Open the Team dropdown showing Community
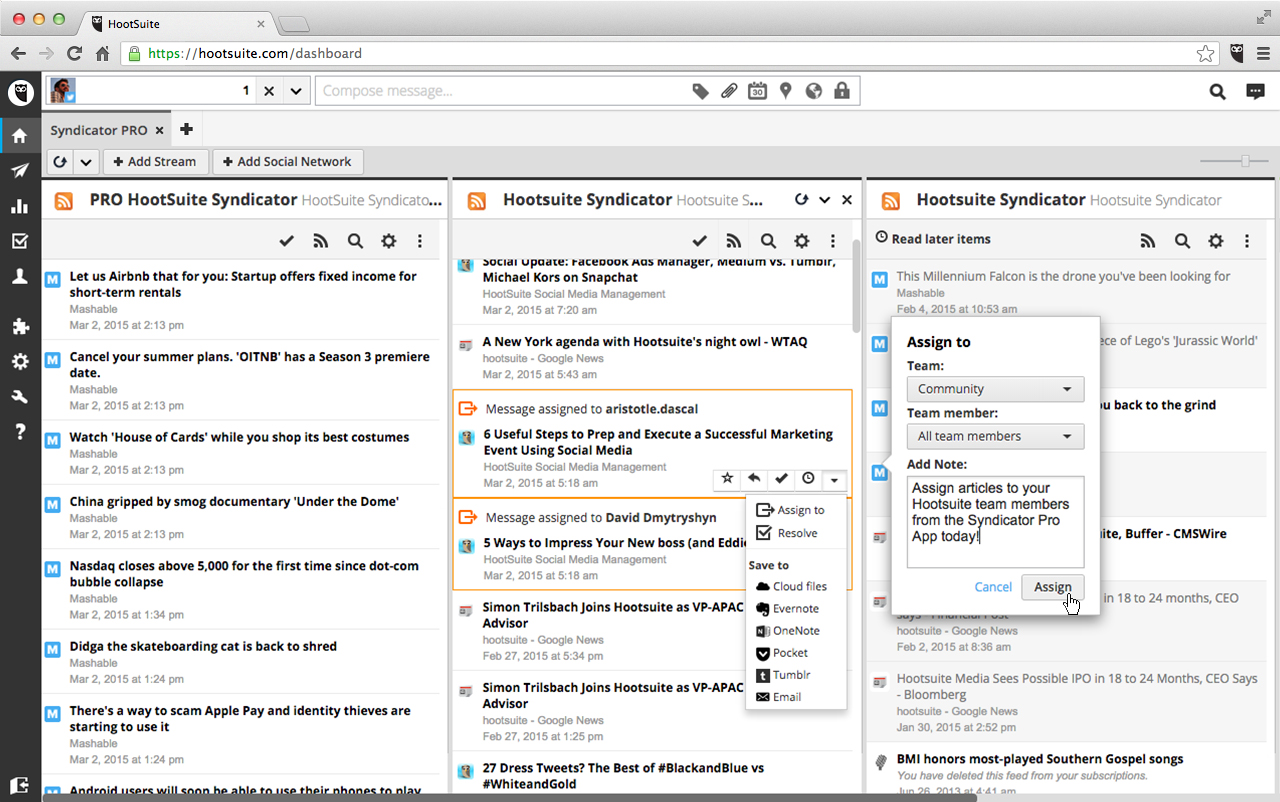This screenshot has width=1280, height=802. point(995,389)
